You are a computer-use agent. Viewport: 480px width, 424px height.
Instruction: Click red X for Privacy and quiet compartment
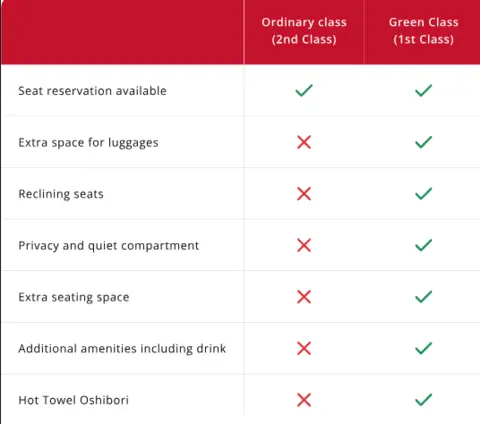[x=304, y=245]
